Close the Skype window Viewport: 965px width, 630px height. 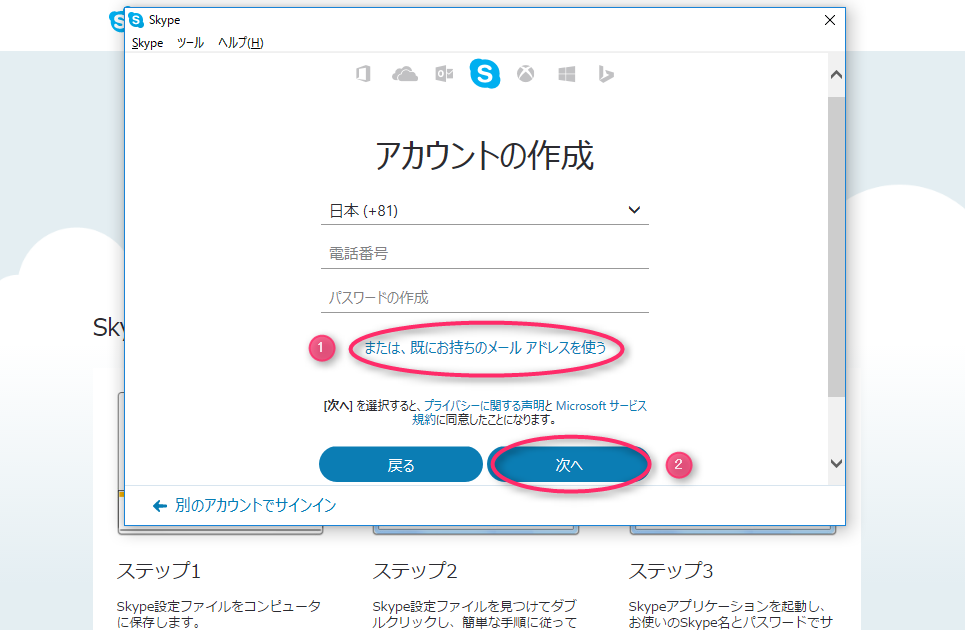[830, 20]
